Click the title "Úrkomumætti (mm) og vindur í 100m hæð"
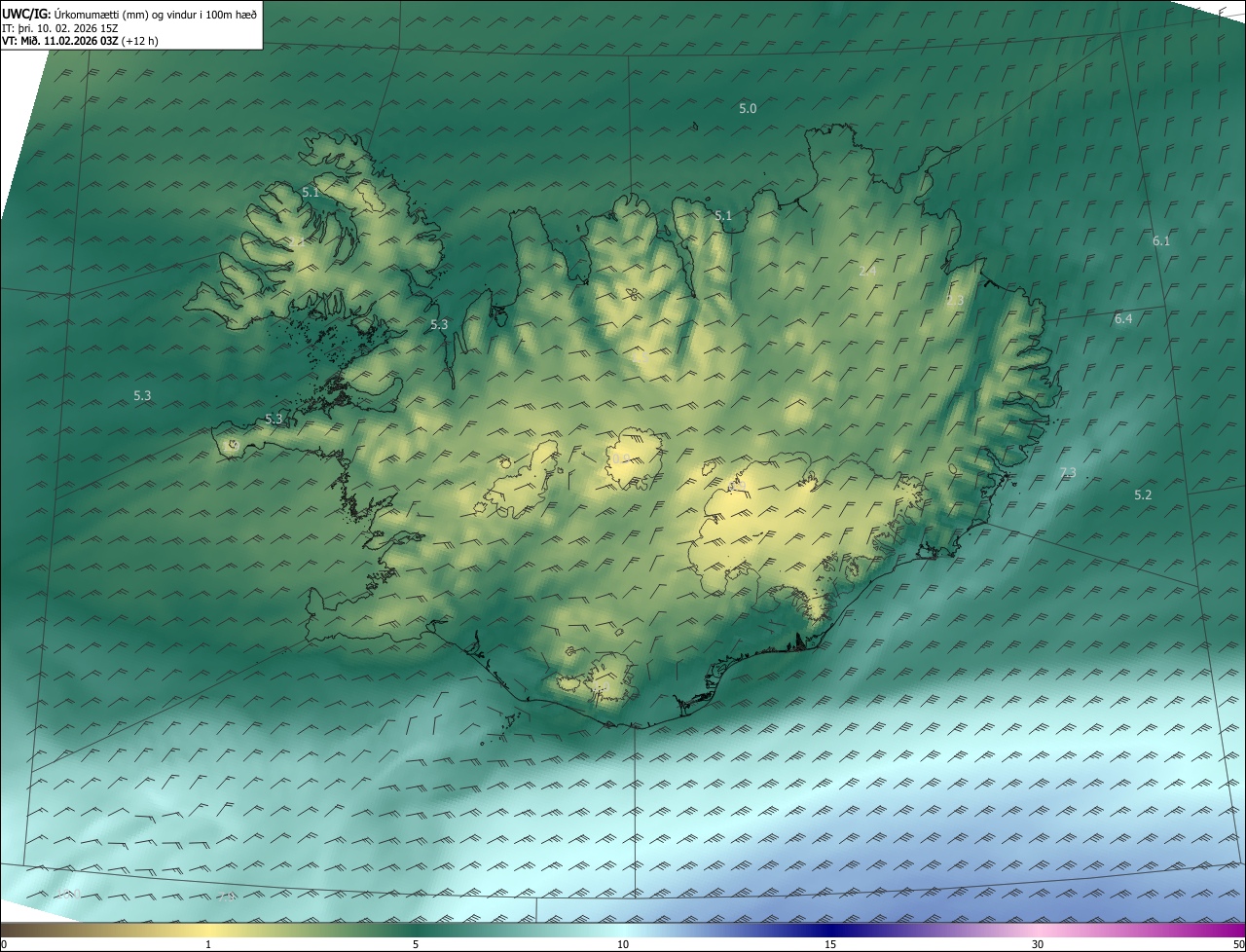The image size is (1246, 952). pos(155,14)
